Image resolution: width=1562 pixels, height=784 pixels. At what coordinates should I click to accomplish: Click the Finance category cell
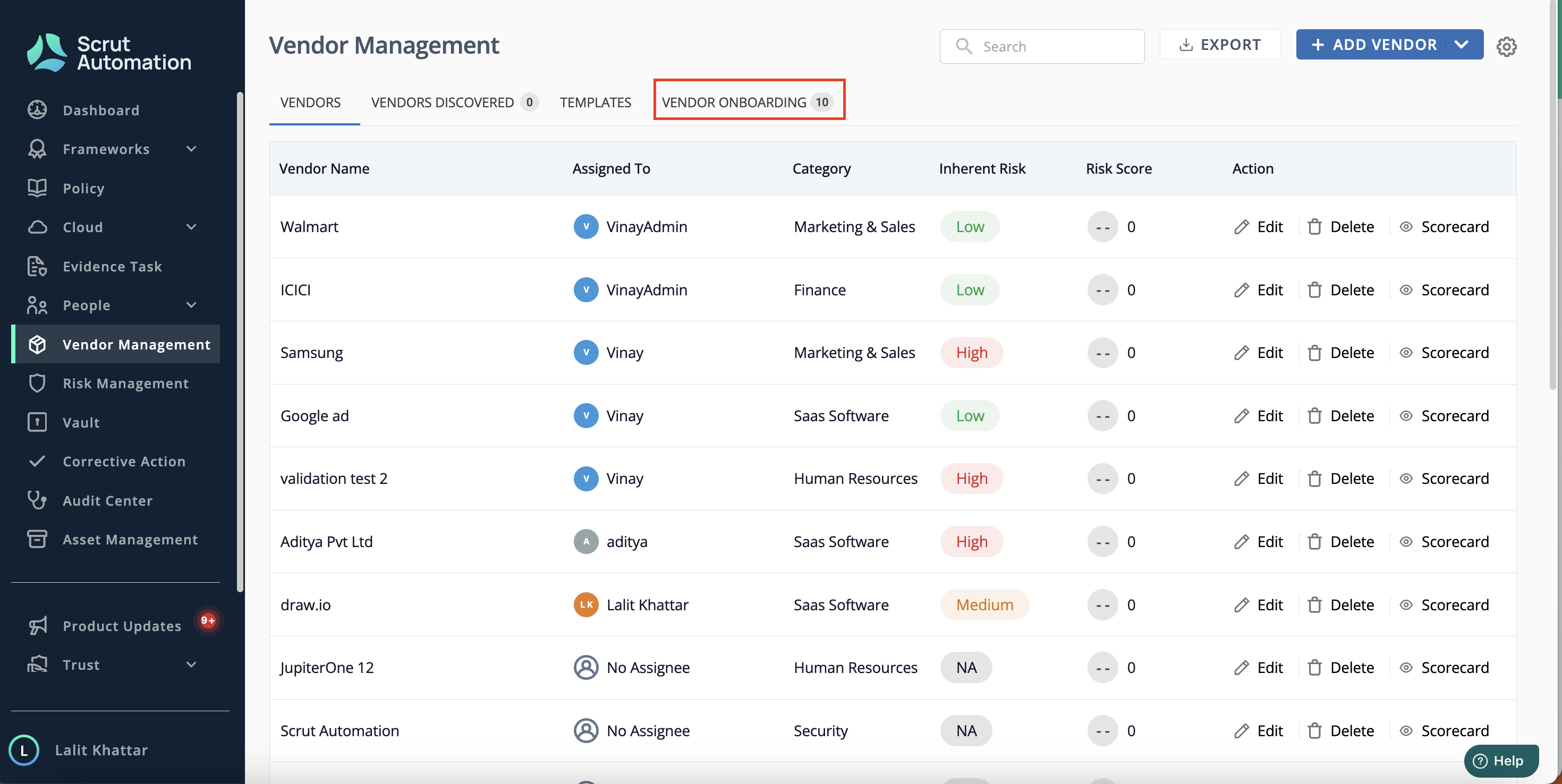coord(819,290)
